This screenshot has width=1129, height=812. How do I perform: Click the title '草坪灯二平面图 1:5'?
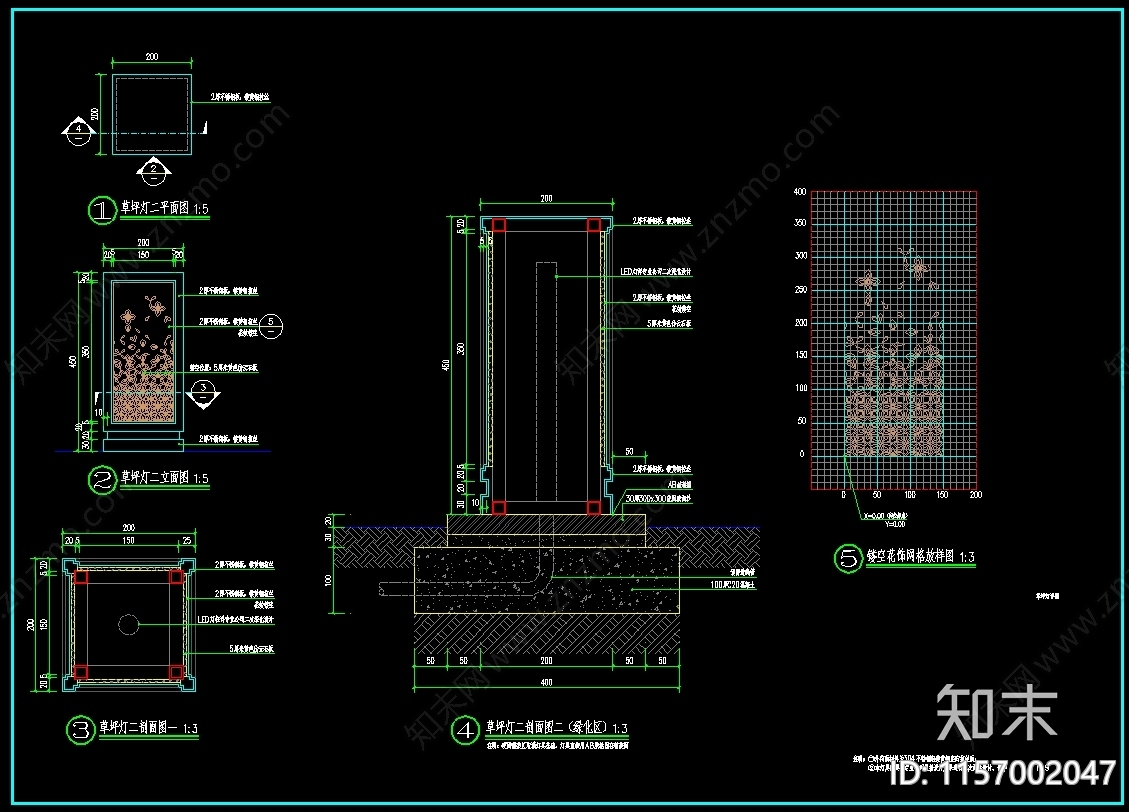coord(164,209)
